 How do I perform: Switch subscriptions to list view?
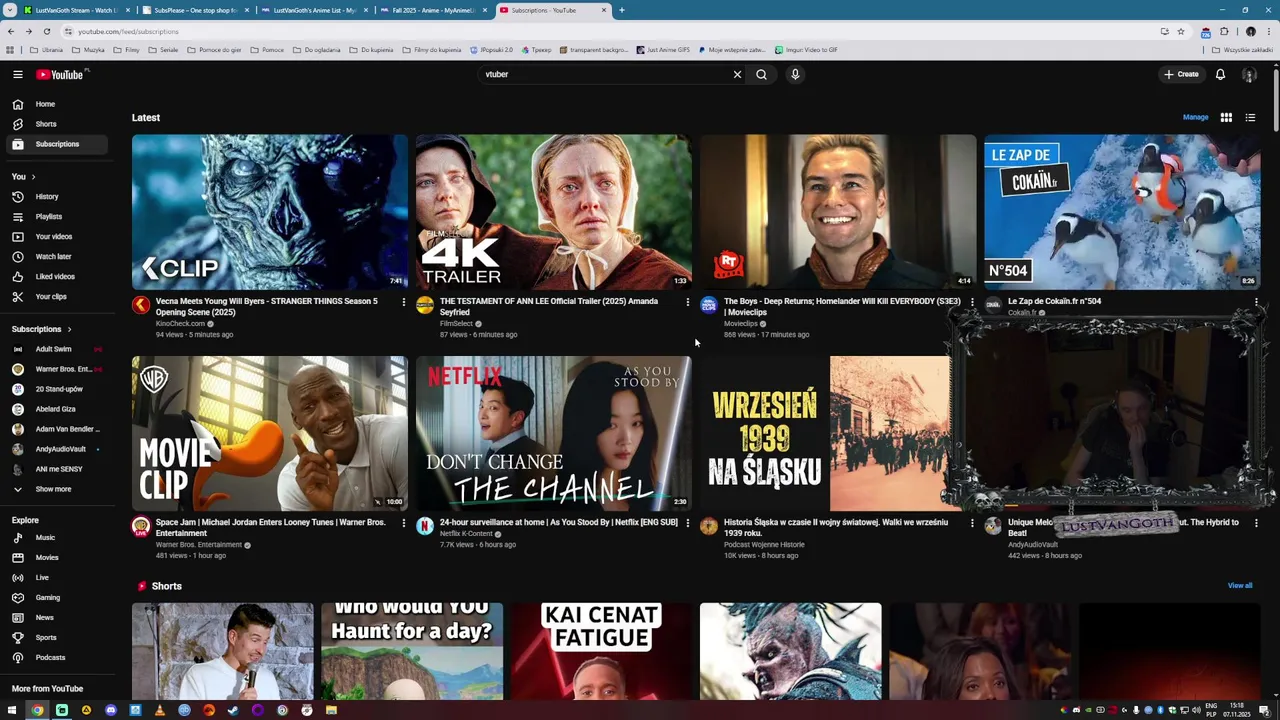(1250, 117)
